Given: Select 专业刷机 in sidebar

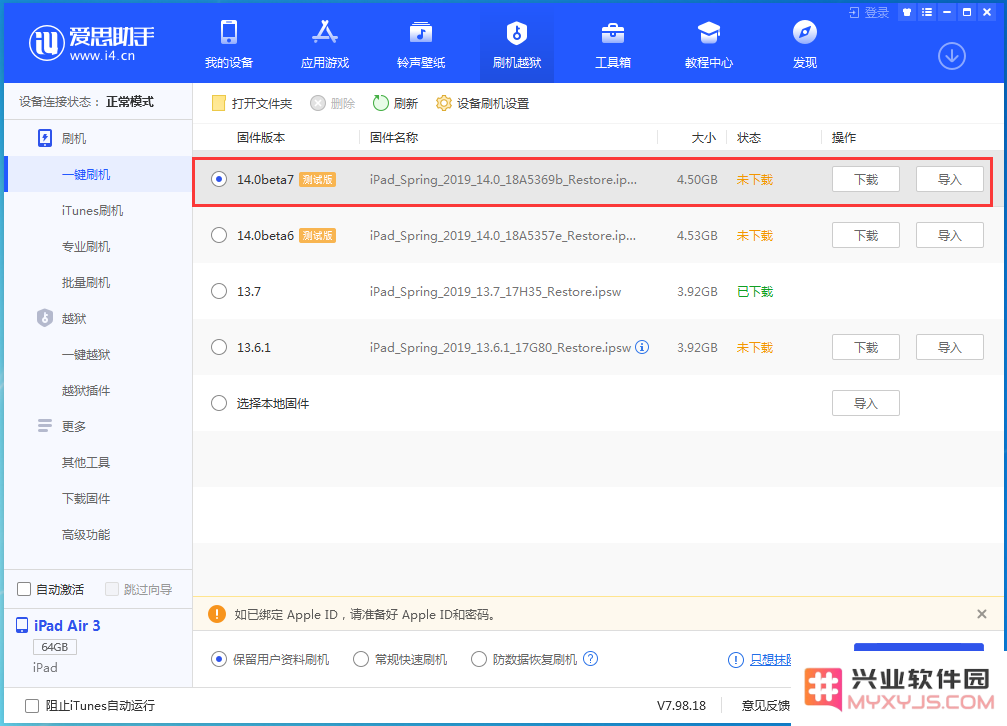Looking at the screenshot, I should (x=86, y=247).
